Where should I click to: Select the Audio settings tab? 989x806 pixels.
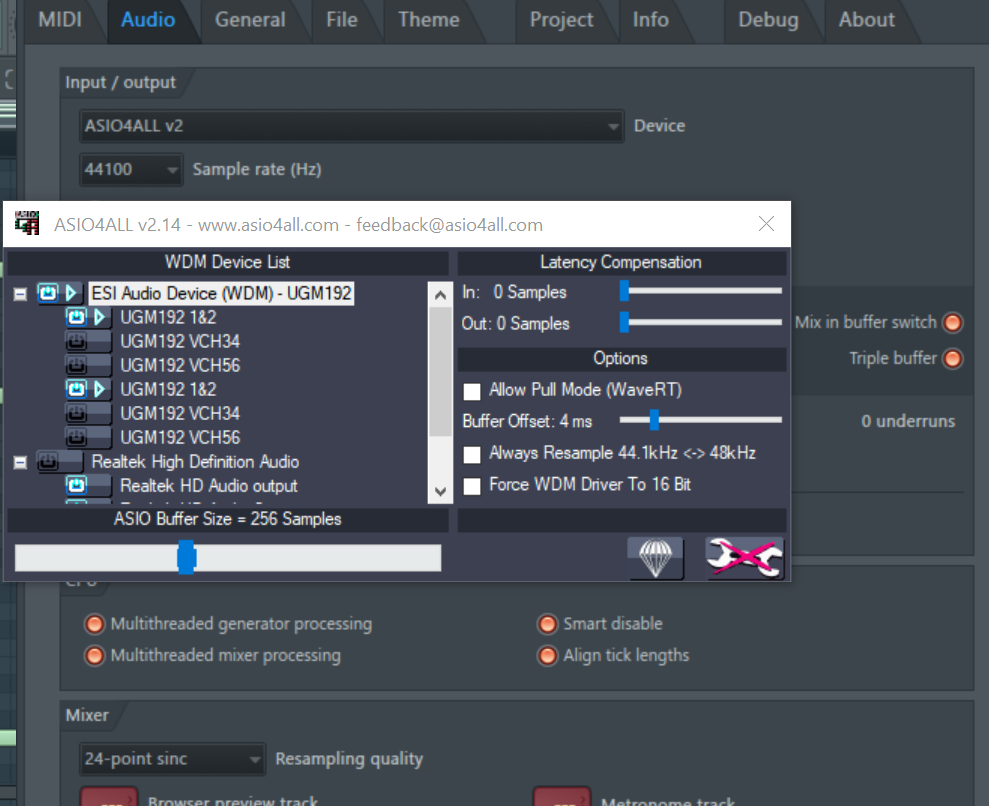point(148,20)
